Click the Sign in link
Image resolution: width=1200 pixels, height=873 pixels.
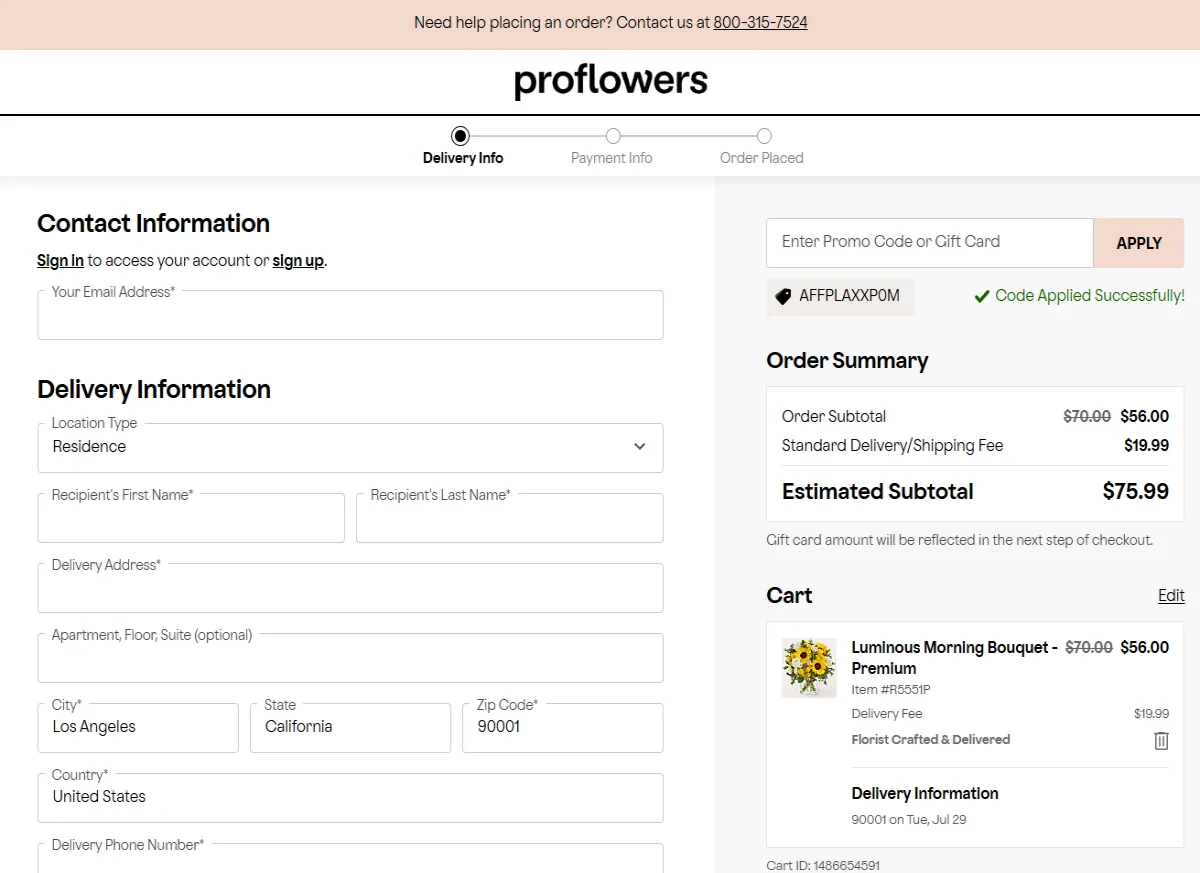[60, 261]
